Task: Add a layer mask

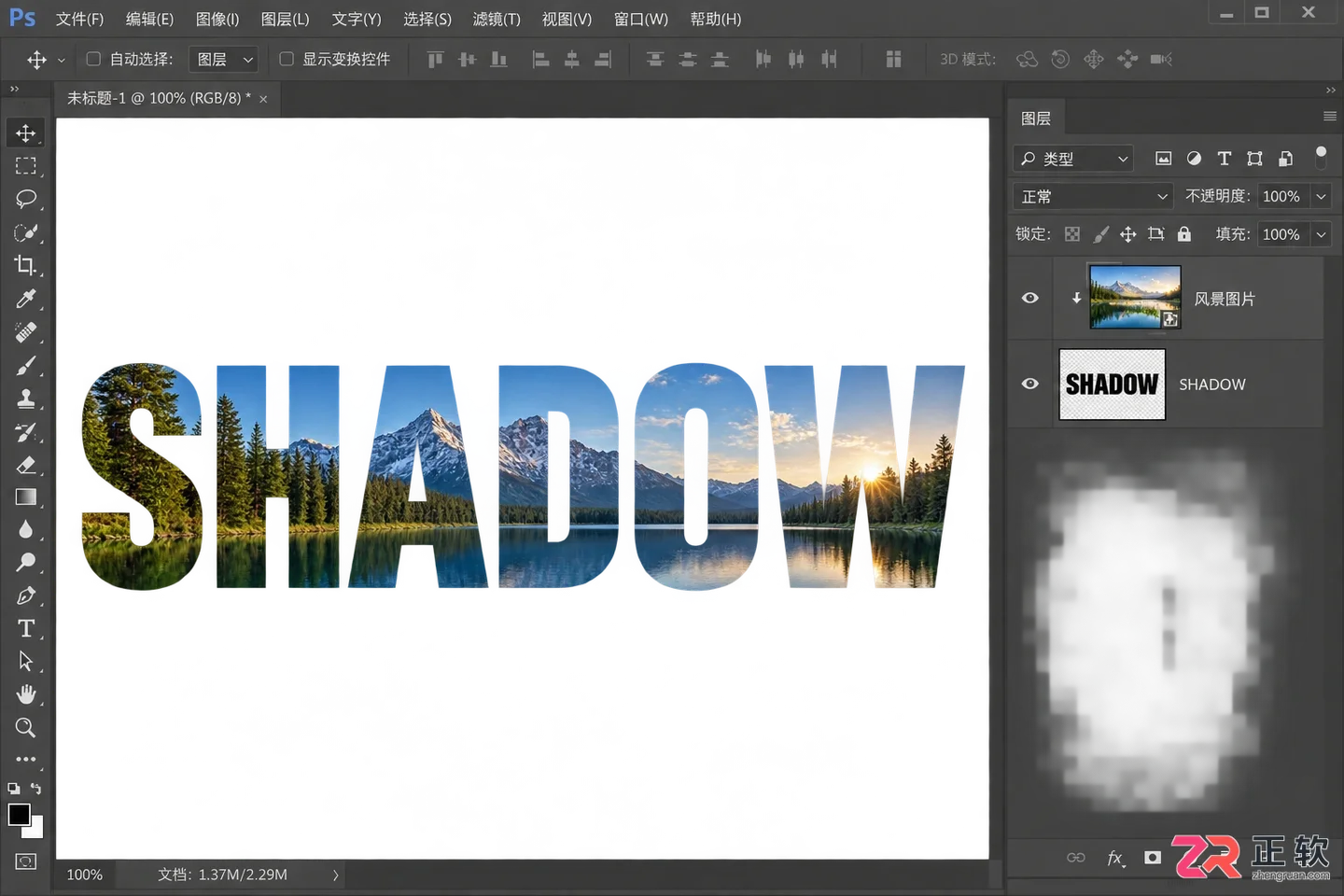Action: pos(1153,858)
